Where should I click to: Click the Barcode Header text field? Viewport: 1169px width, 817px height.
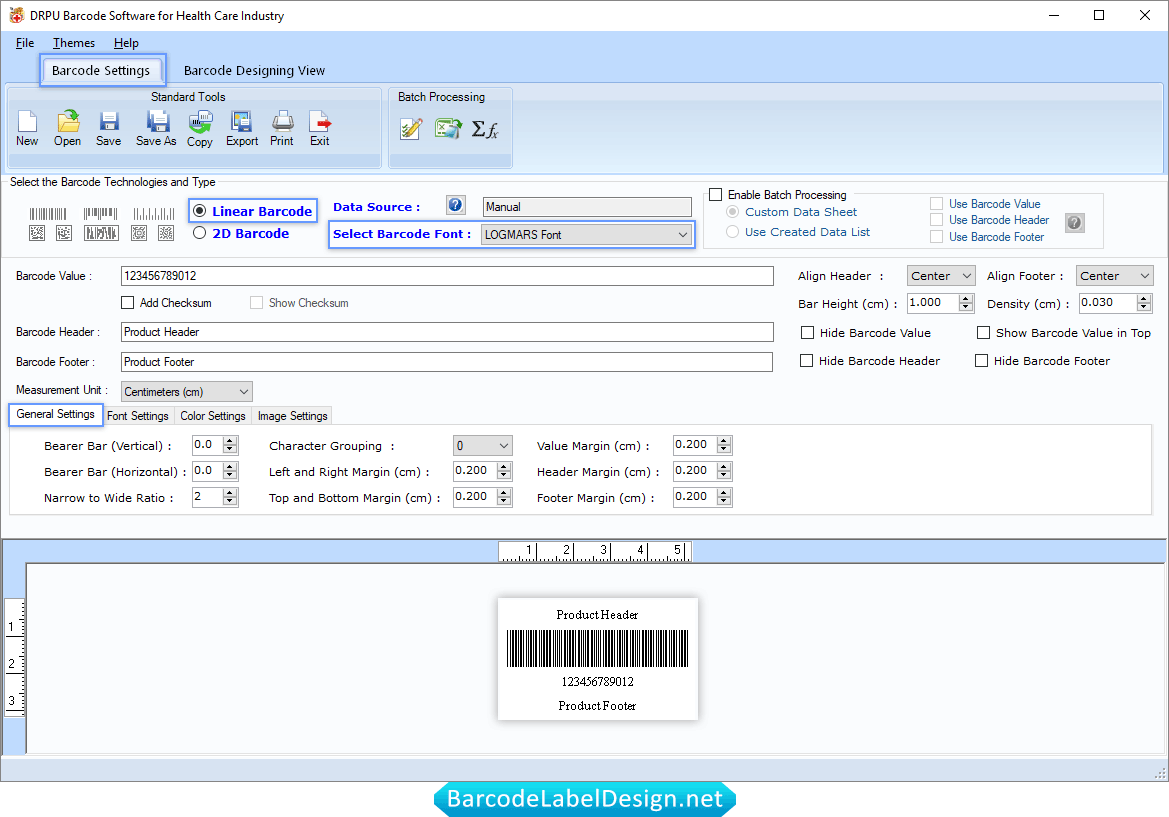(x=447, y=332)
